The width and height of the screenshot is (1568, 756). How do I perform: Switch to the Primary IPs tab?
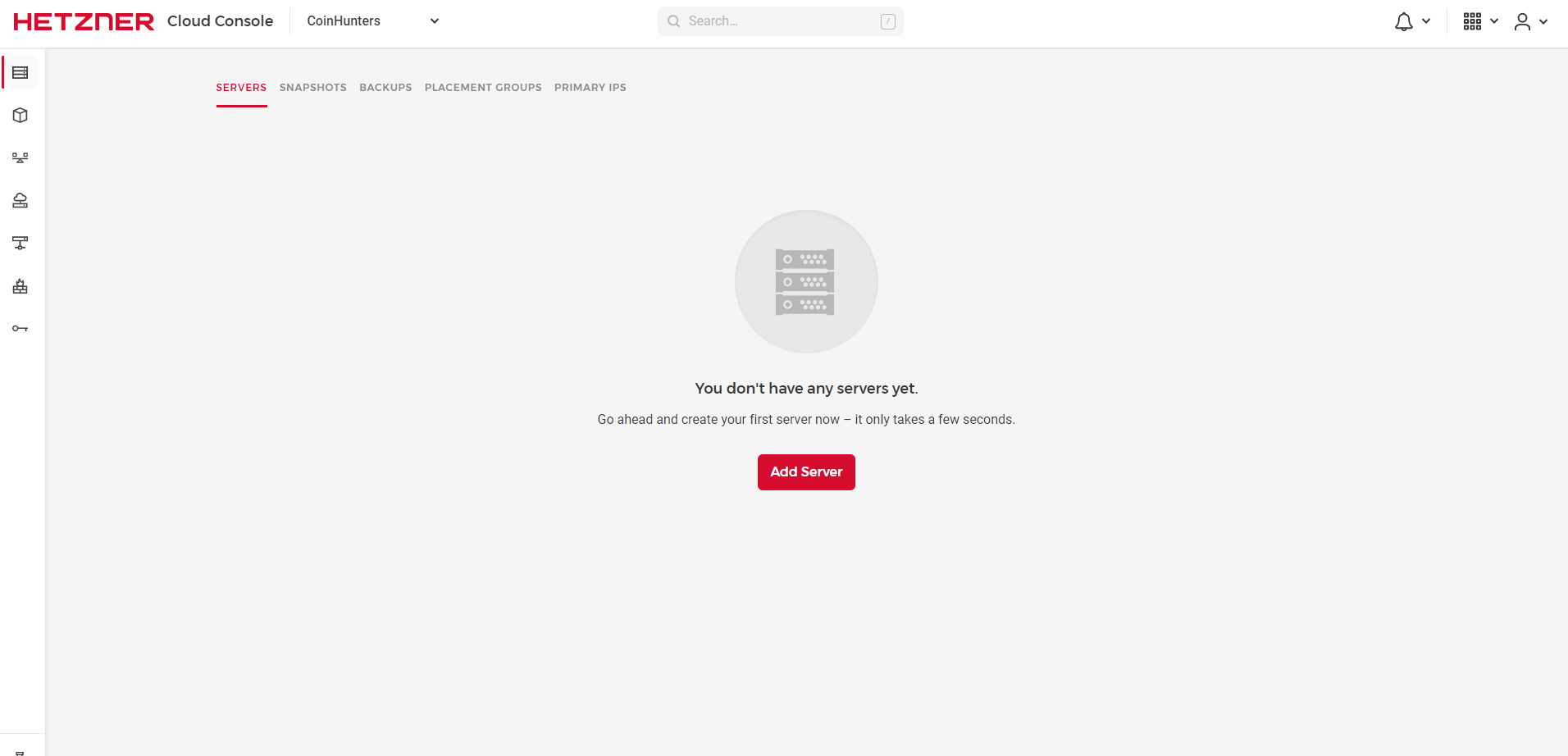click(590, 88)
